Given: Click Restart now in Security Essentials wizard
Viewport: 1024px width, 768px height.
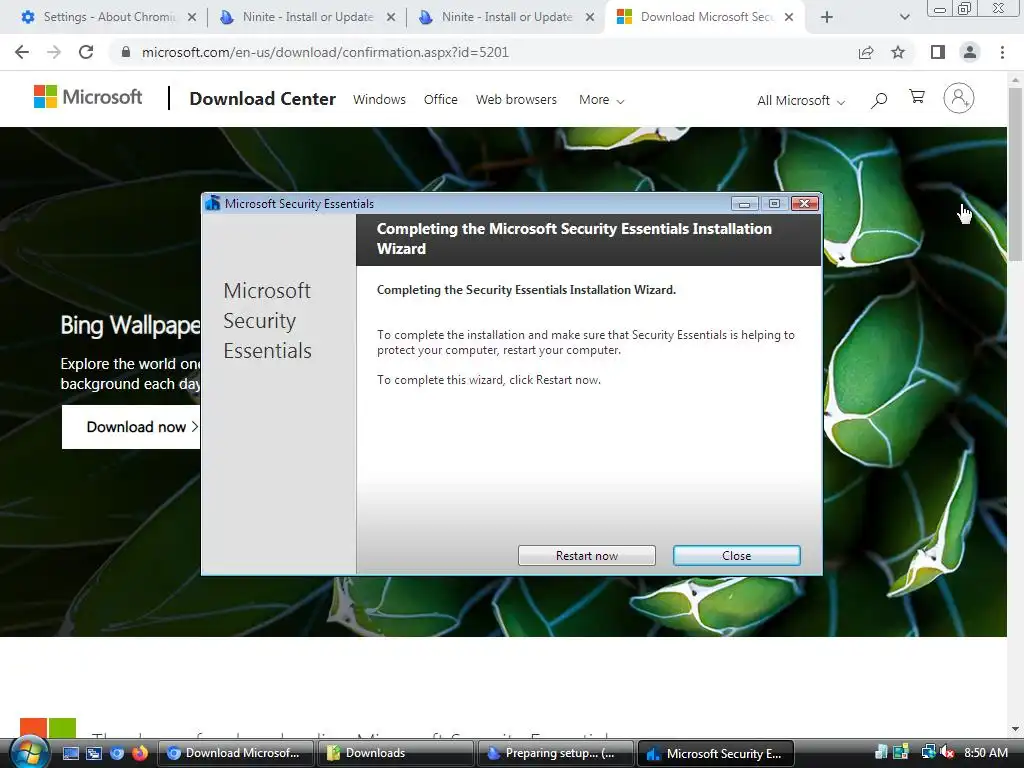Looking at the screenshot, I should point(586,556).
